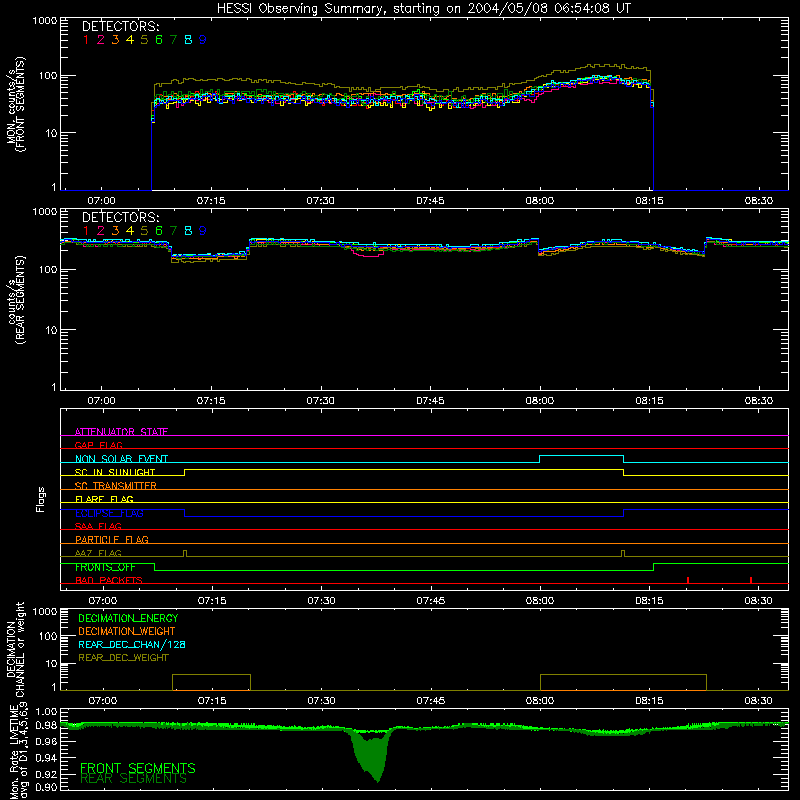Screen dimensions: 800x800
Task: Select green detector 6 in front segments legend
Action: [x=159, y=40]
